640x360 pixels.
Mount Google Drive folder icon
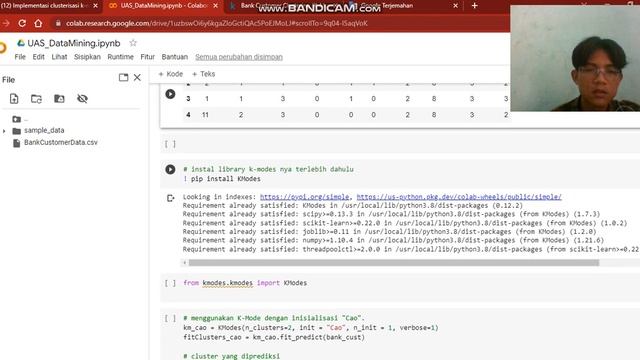[x=59, y=98]
